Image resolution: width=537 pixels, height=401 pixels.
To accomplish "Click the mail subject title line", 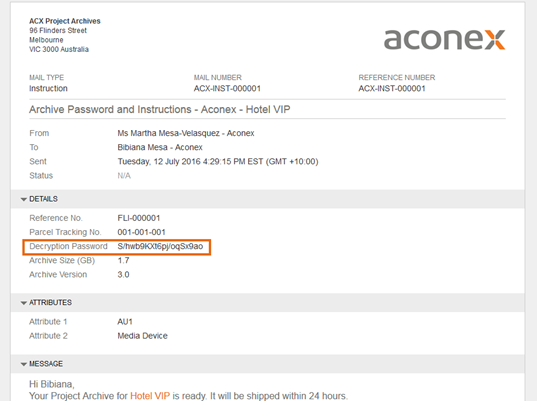I will point(160,110).
